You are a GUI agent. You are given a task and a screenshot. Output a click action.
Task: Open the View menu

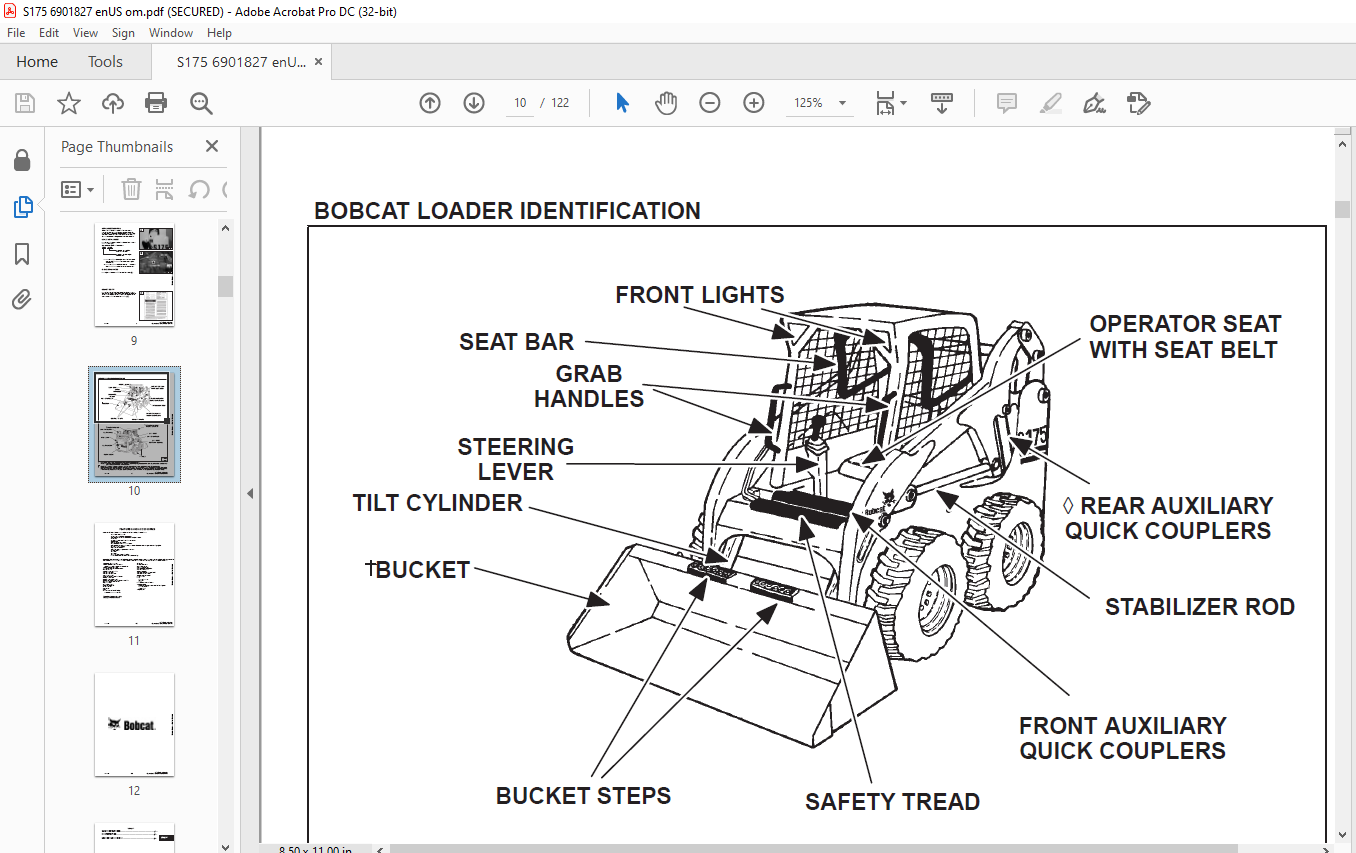pos(86,33)
